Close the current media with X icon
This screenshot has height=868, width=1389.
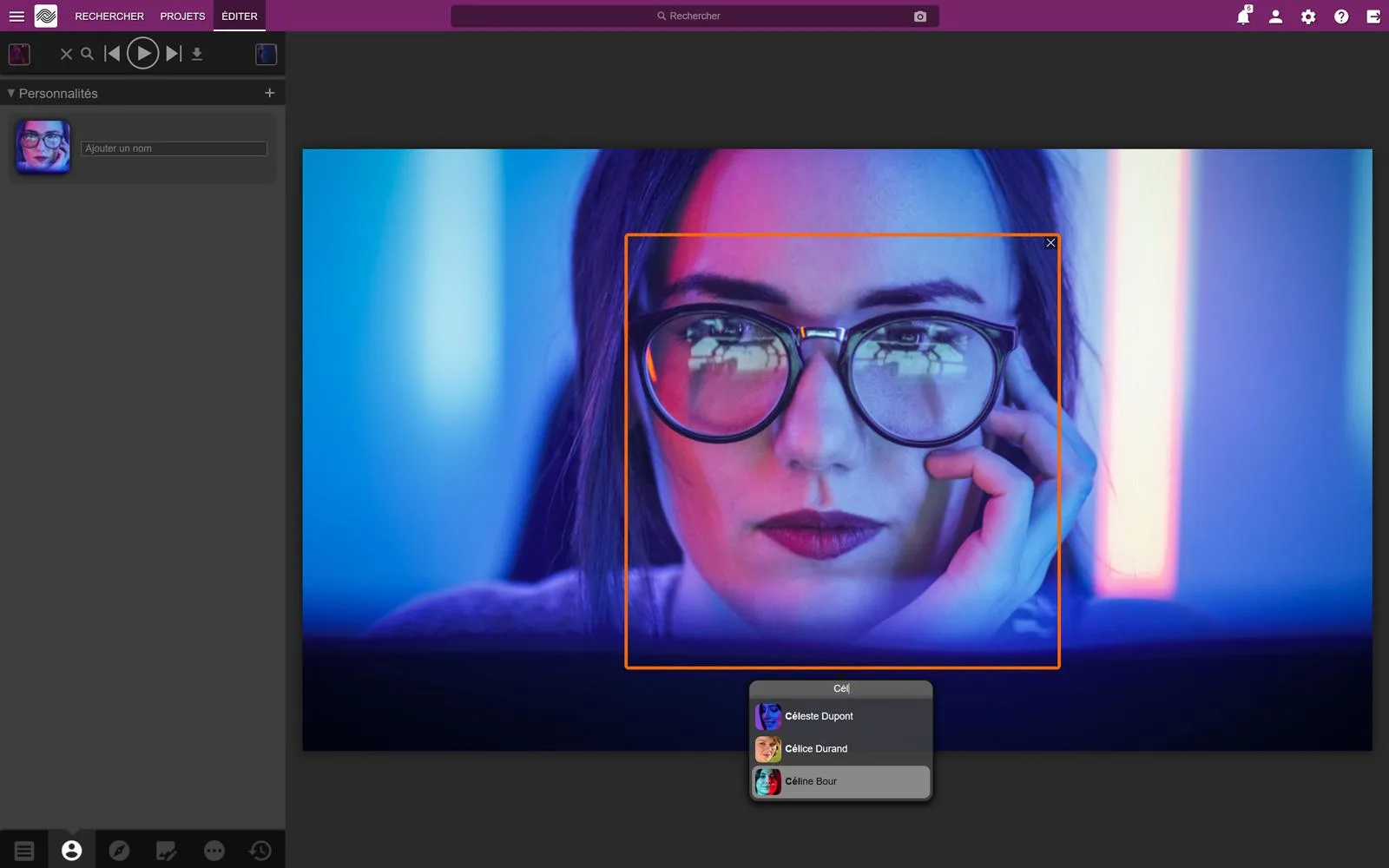[66, 54]
